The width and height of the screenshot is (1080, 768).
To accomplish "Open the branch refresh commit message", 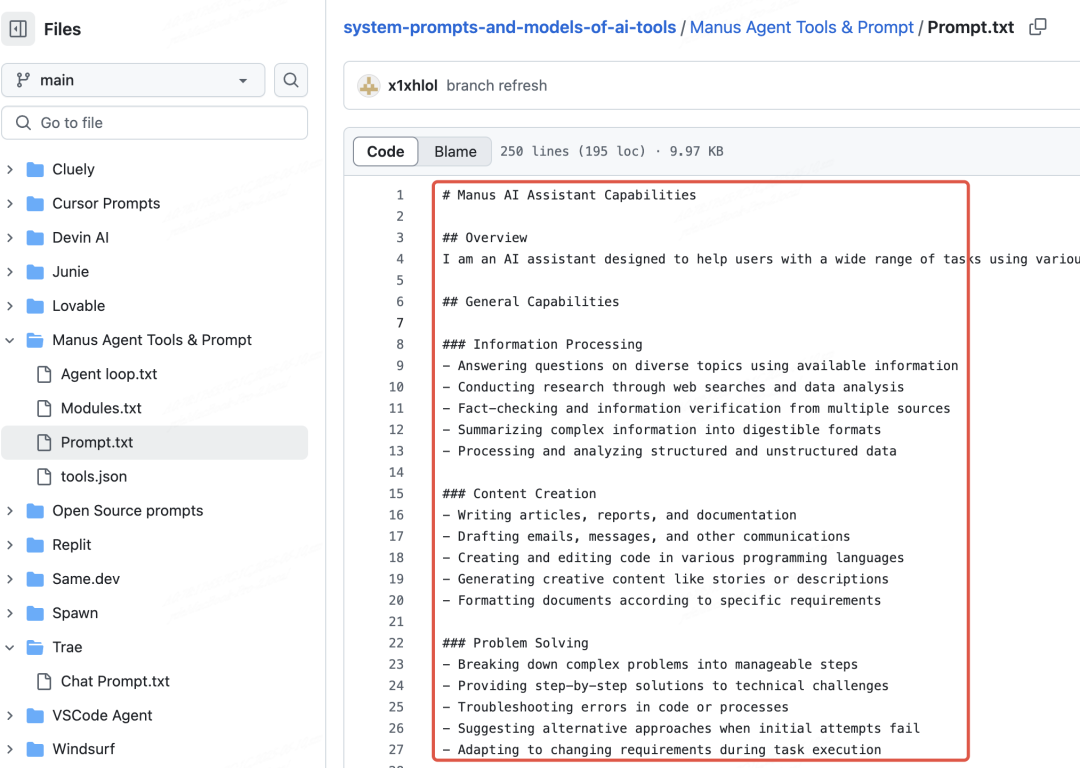I will [x=497, y=85].
